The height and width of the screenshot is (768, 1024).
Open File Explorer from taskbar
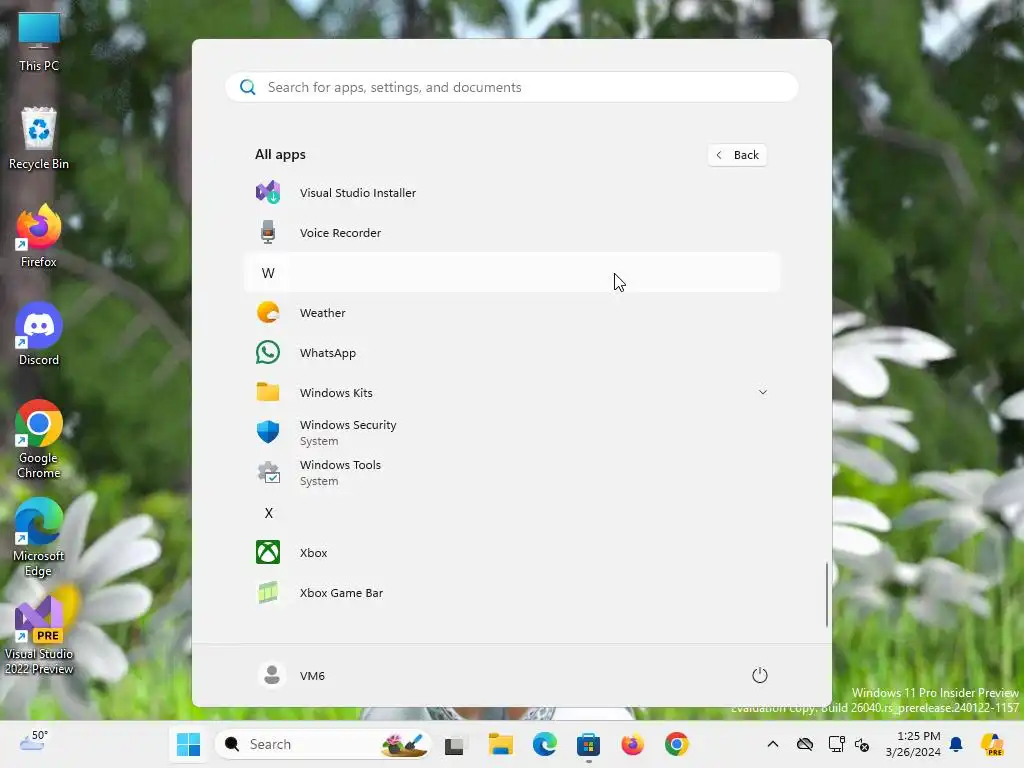500,744
